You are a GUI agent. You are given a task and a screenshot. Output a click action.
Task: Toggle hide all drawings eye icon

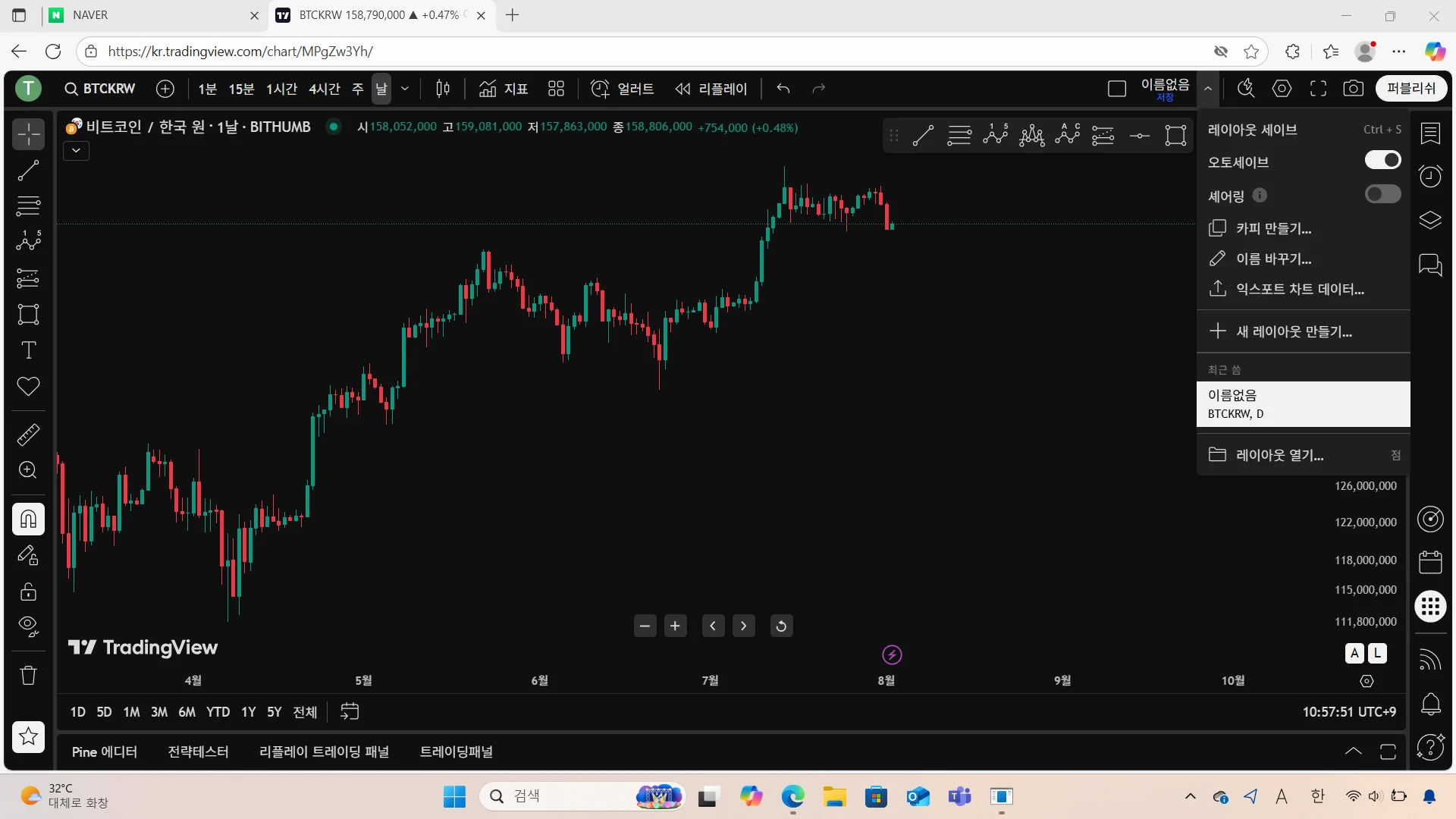[x=28, y=626]
